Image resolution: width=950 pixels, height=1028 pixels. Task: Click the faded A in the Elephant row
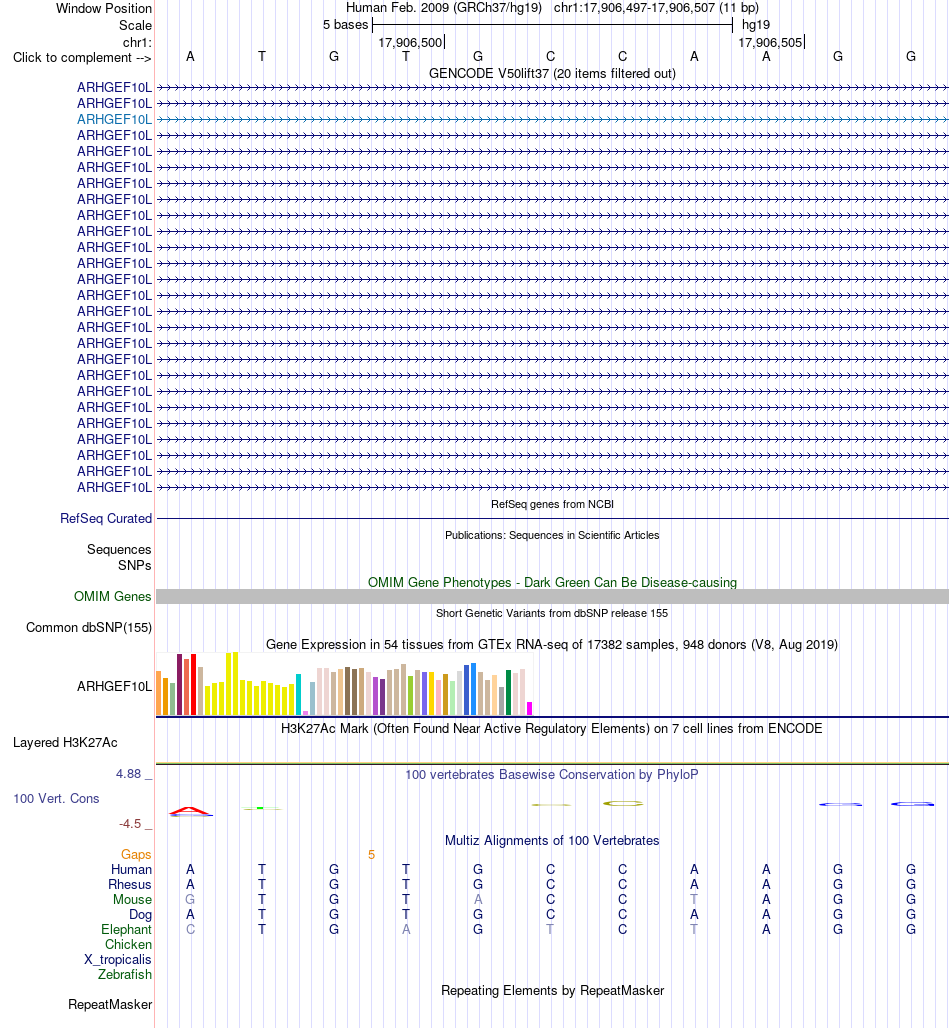click(406, 930)
